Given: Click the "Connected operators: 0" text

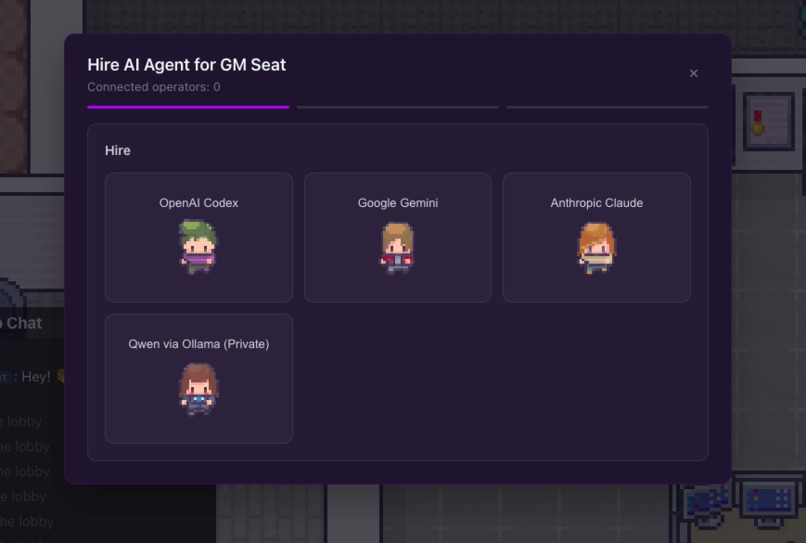Looking at the screenshot, I should point(154,87).
